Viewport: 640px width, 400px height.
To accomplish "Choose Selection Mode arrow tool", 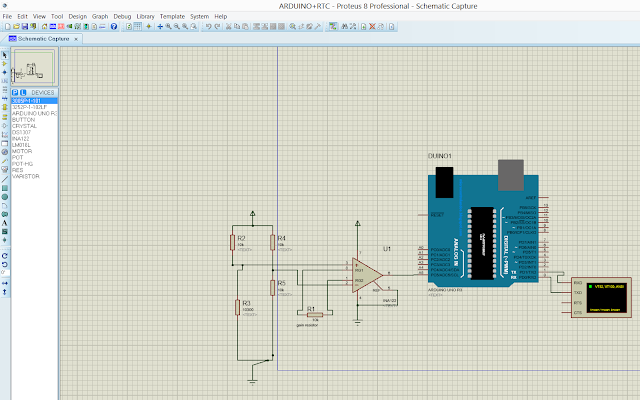I will pos(5,55).
